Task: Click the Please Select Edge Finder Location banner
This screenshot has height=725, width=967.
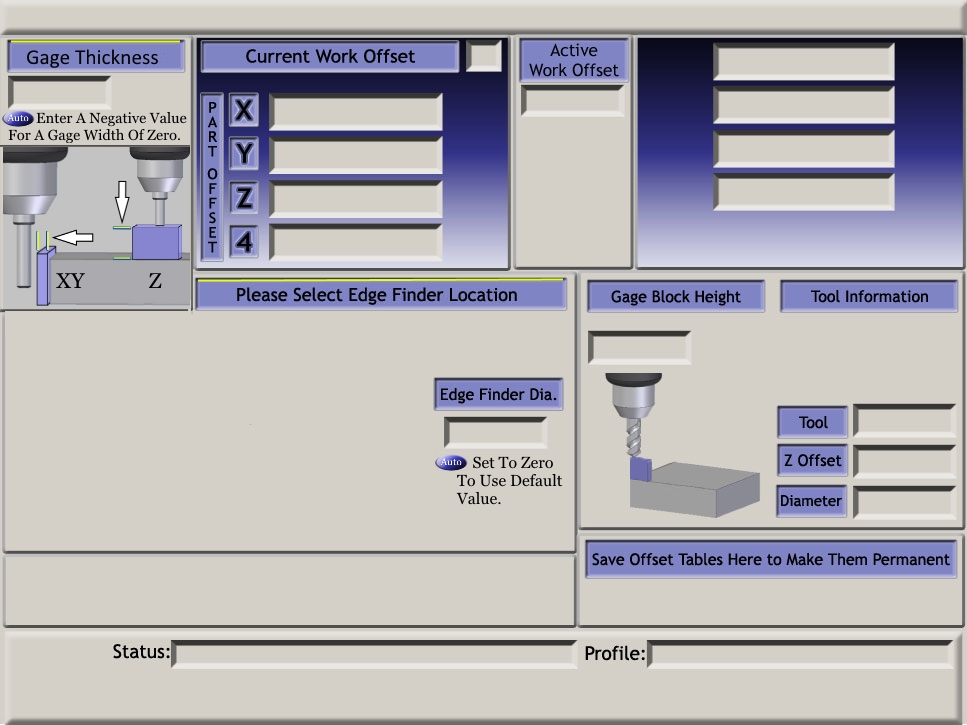Action: click(x=380, y=294)
